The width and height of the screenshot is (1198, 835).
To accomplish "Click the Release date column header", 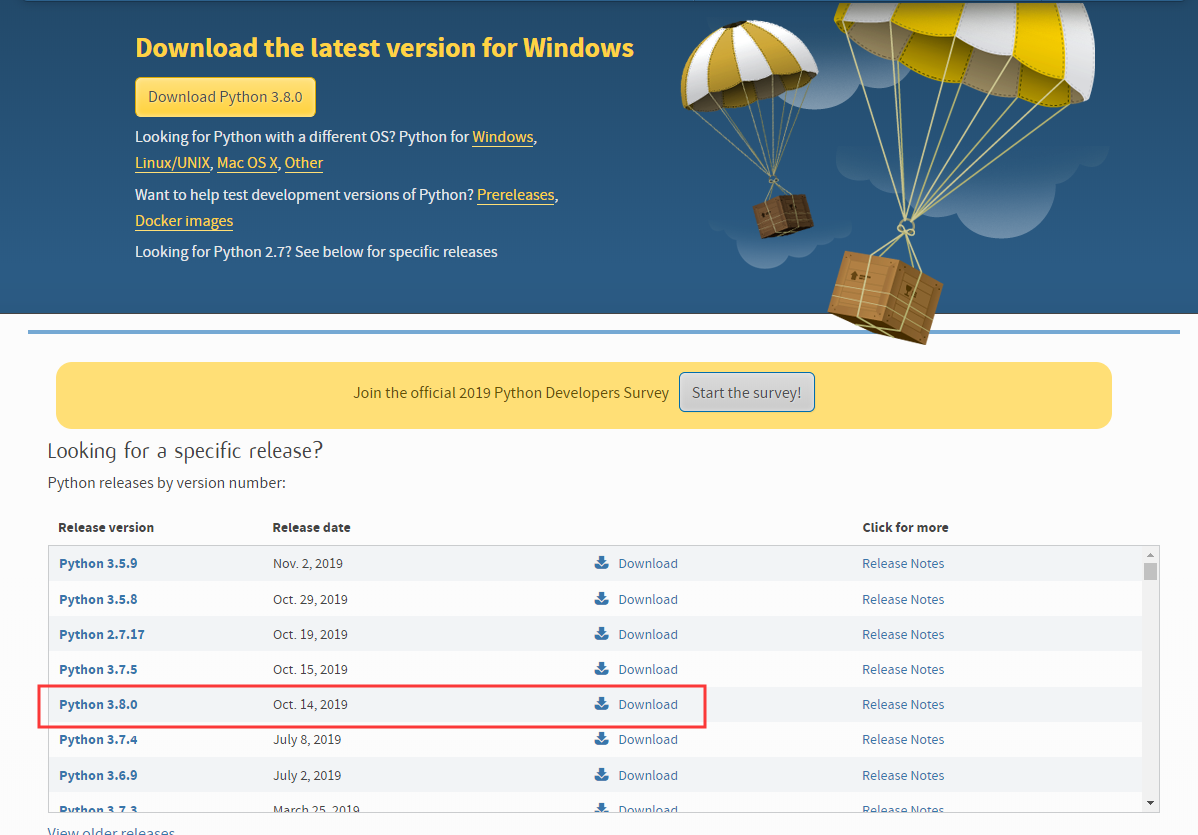I will pyautogui.click(x=312, y=527).
